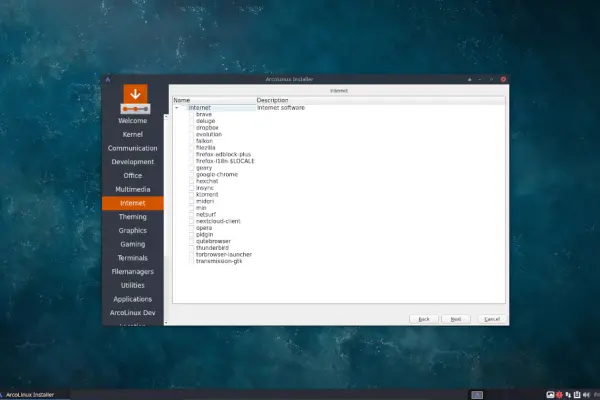The image size is (600, 400).
Task: Click the Back button
Action: (x=424, y=319)
